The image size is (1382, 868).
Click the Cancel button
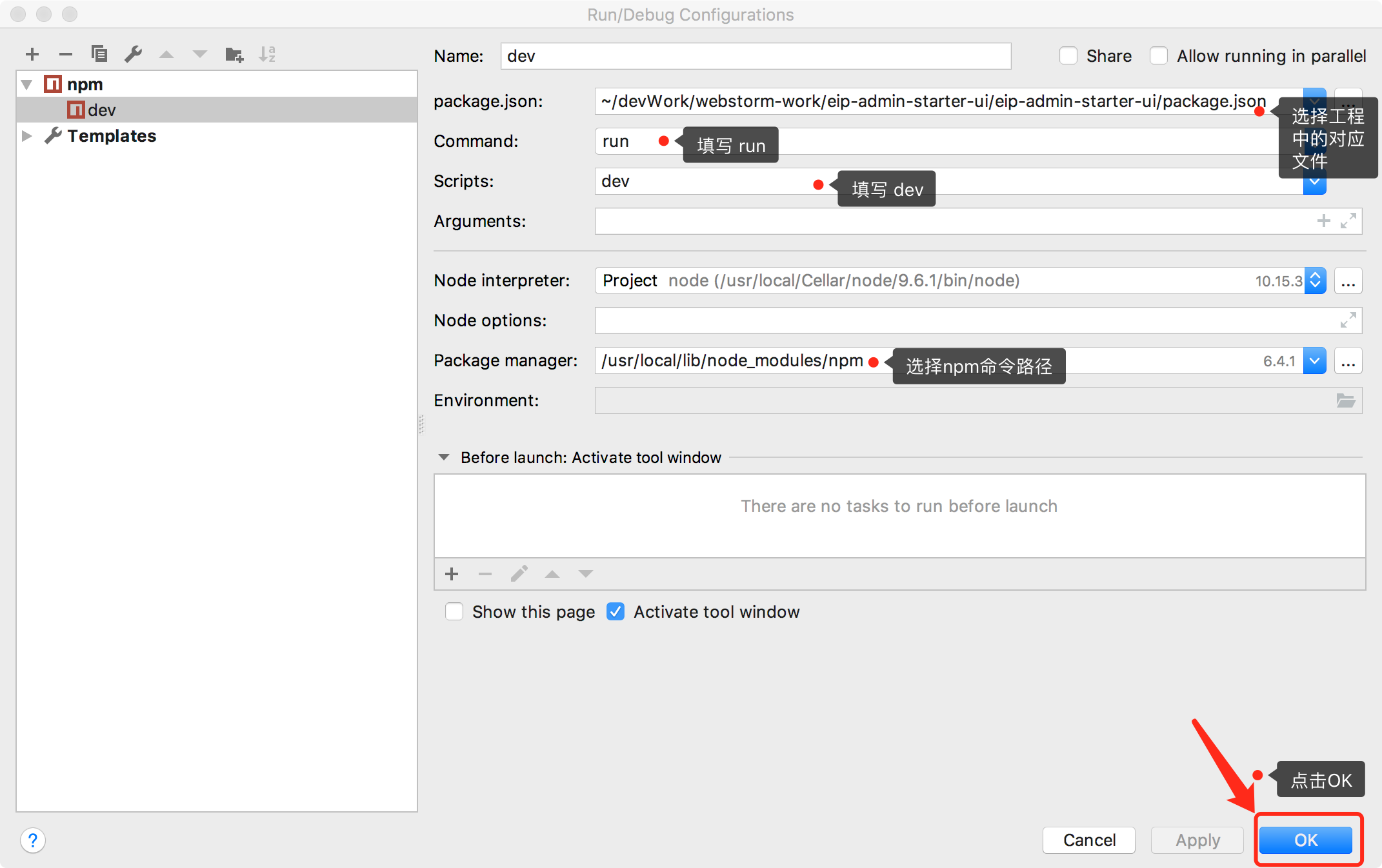[1088, 840]
